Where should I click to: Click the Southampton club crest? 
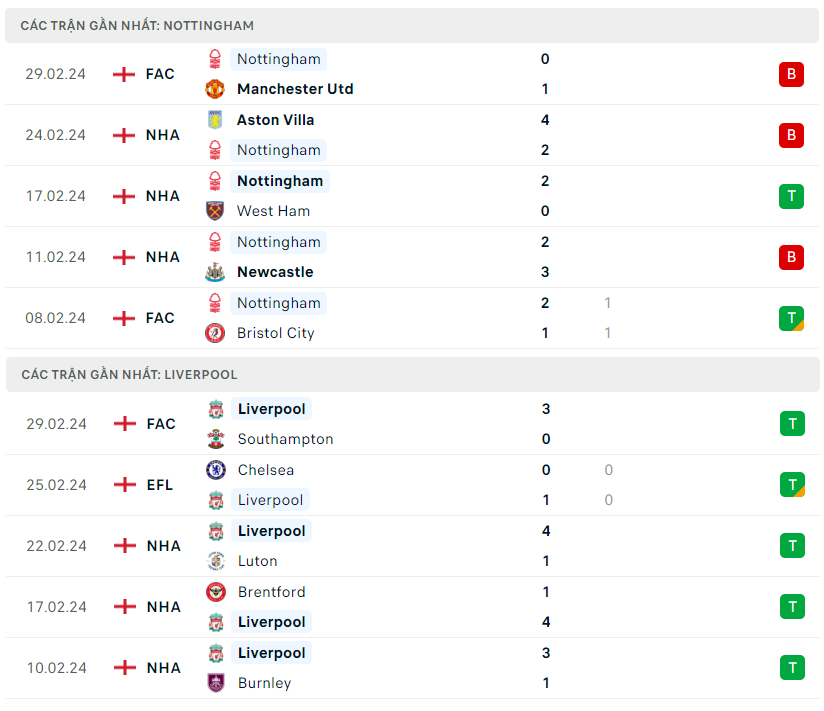pyautogui.click(x=216, y=439)
